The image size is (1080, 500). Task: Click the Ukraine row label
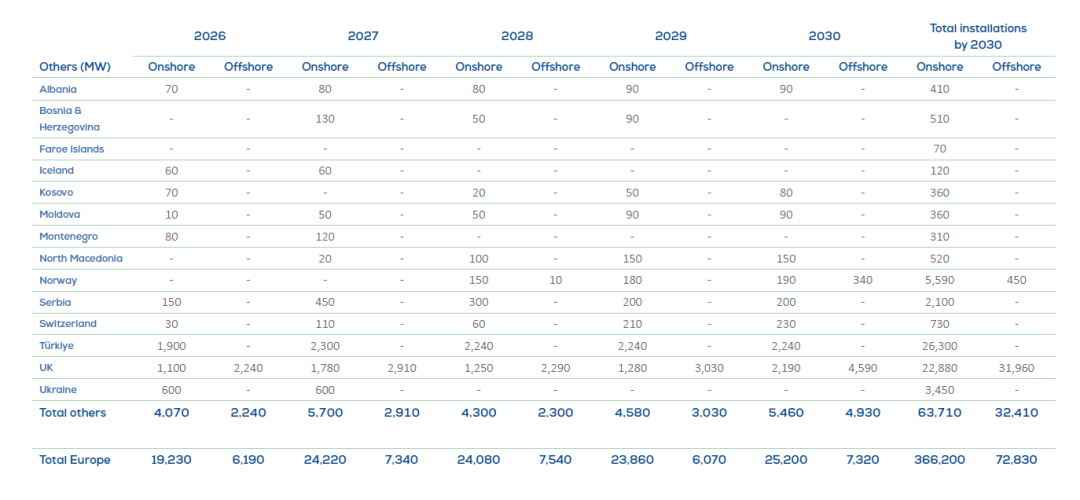coord(59,389)
